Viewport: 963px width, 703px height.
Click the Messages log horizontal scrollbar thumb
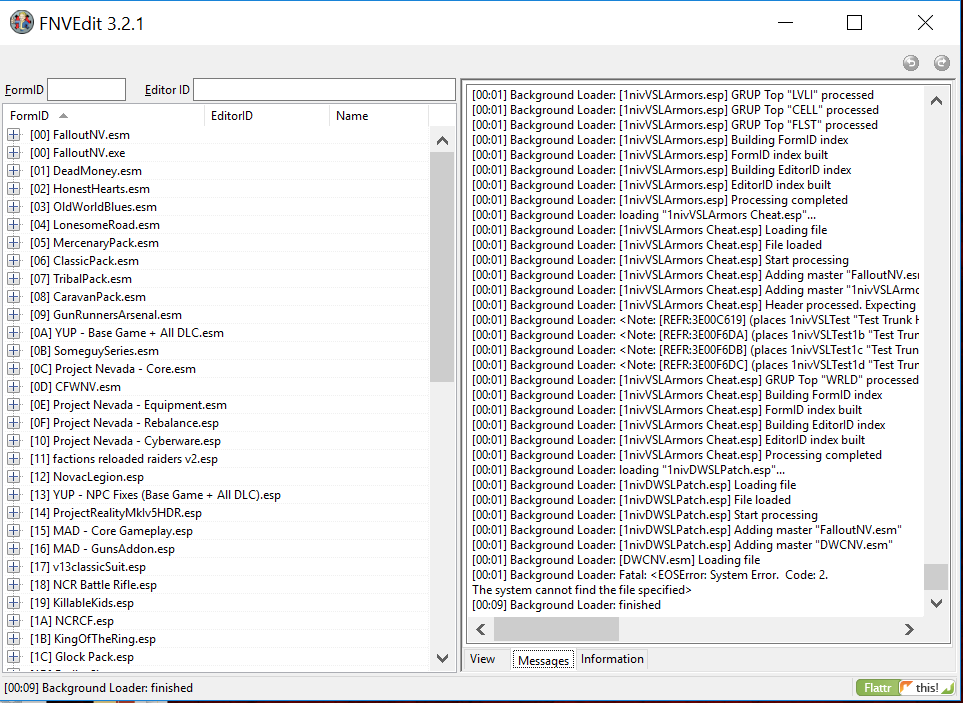tap(556, 629)
